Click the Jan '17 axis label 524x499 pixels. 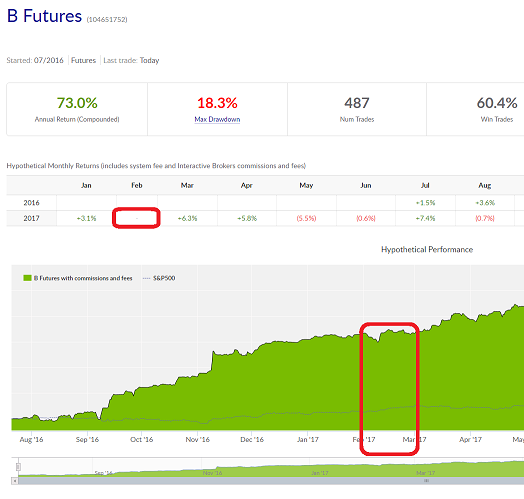pyautogui.click(x=308, y=440)
